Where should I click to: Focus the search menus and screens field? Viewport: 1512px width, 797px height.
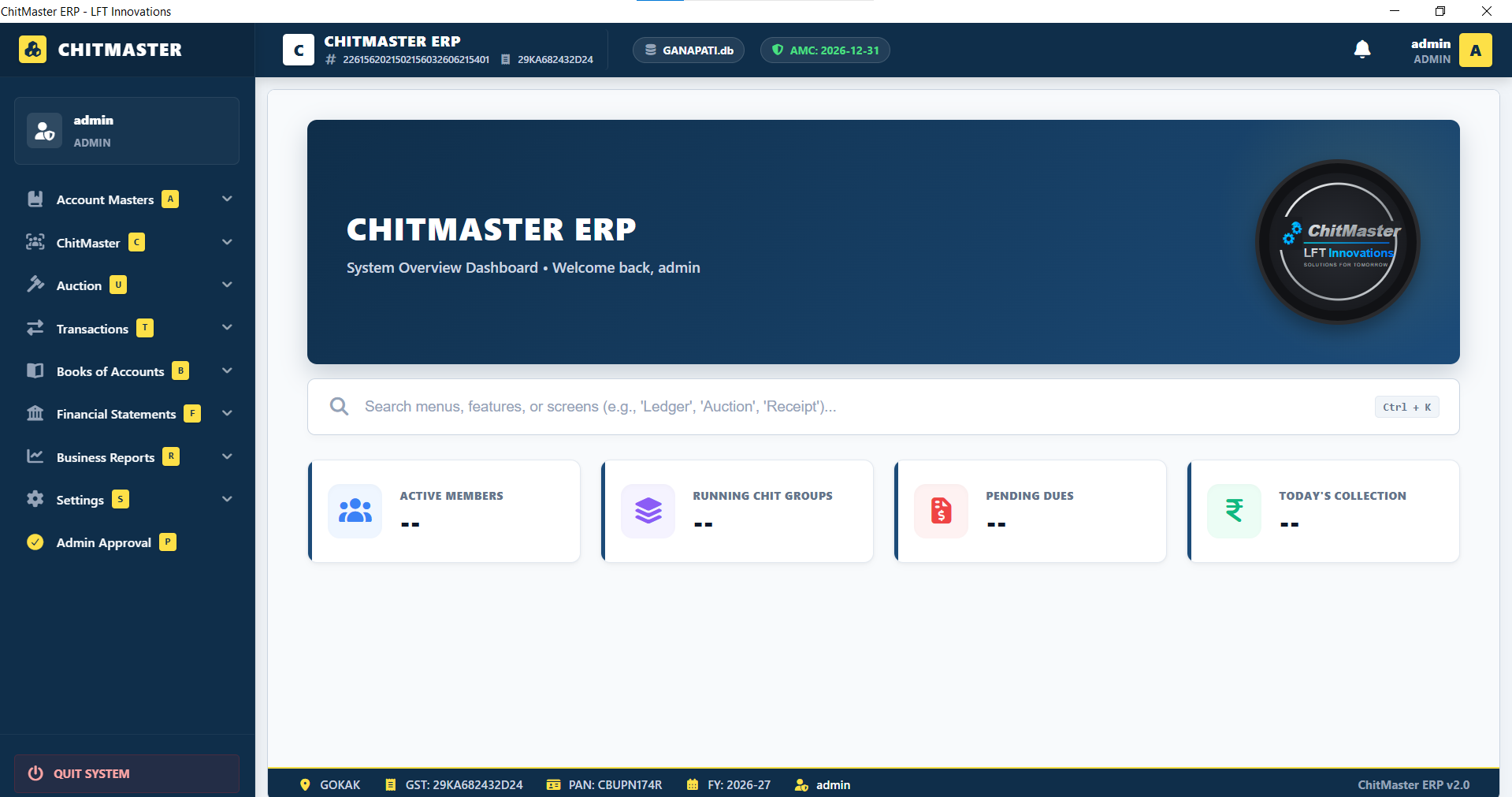click(883, 407)
